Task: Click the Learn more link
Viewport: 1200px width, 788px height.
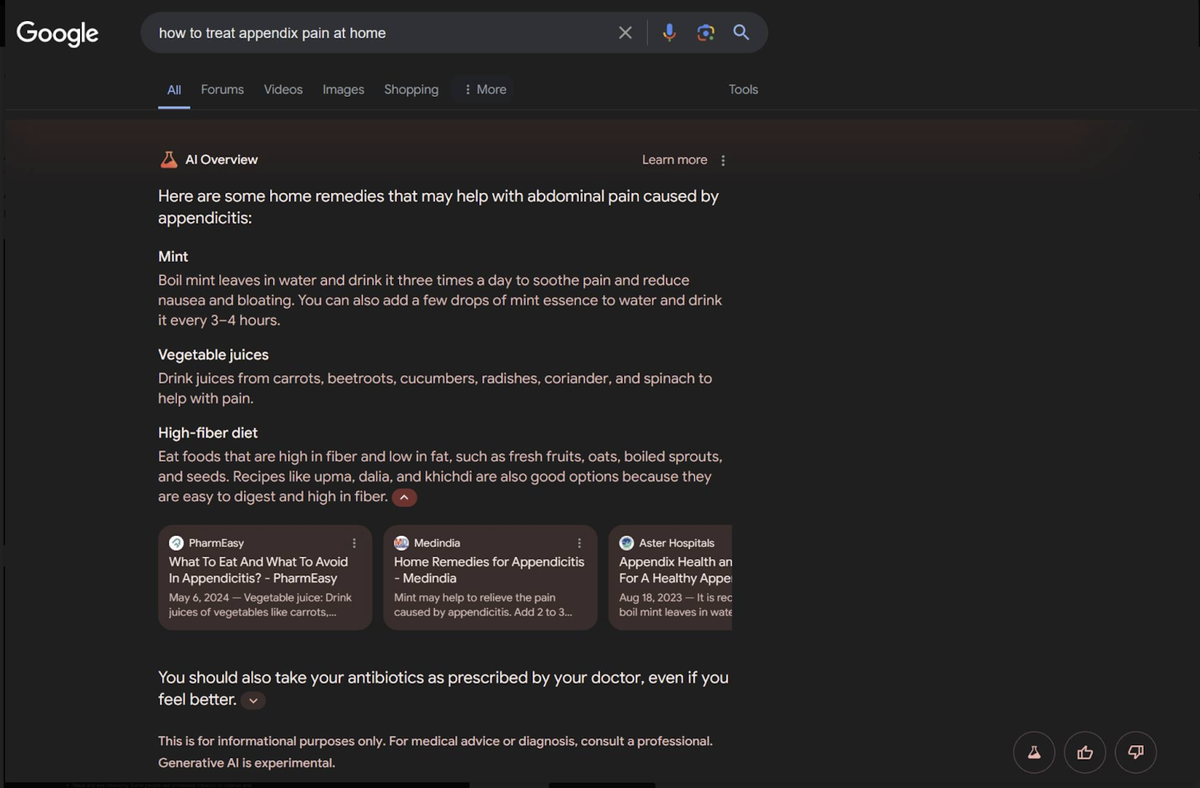Action: click(674, 159)
